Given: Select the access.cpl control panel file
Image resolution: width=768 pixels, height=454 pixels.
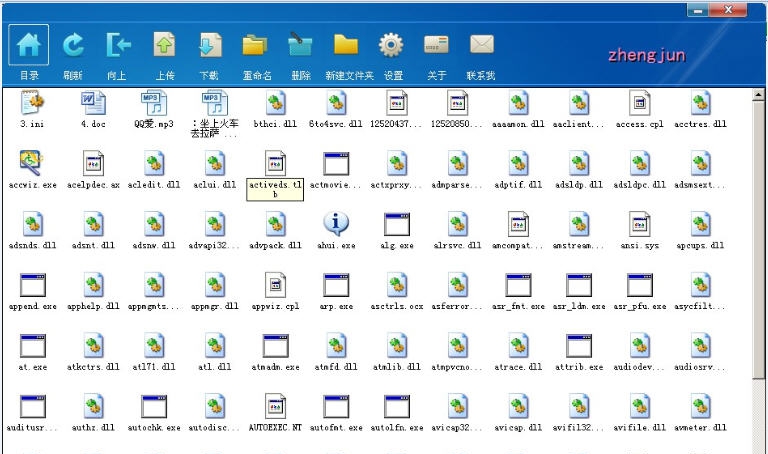Looking at the screenshot, I should 639,103.
